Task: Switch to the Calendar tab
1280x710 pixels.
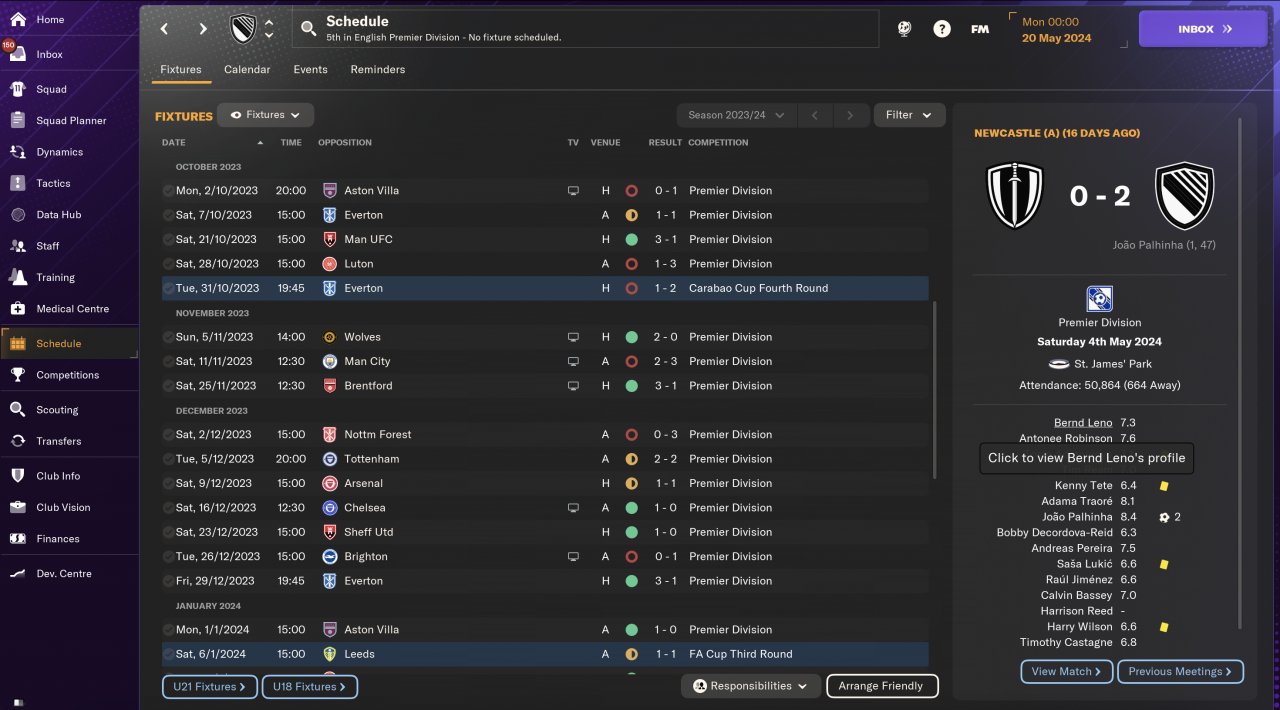Action: coord(247,70)
